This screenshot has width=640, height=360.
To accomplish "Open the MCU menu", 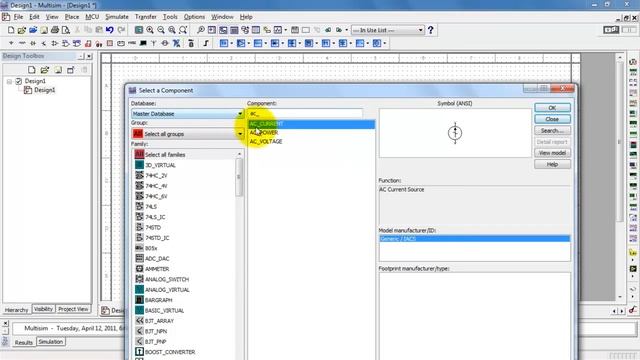I will [x=92, y=17].
